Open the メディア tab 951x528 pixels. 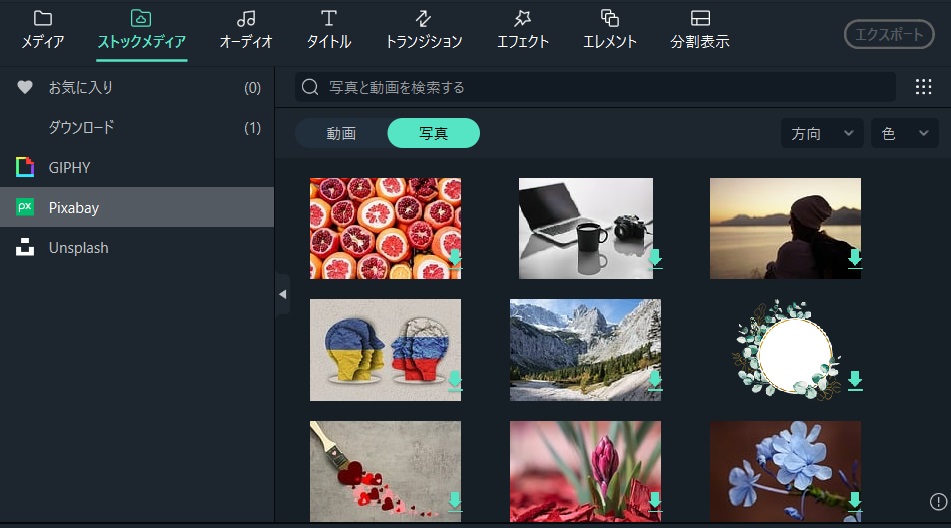click(x=42, y=30)
